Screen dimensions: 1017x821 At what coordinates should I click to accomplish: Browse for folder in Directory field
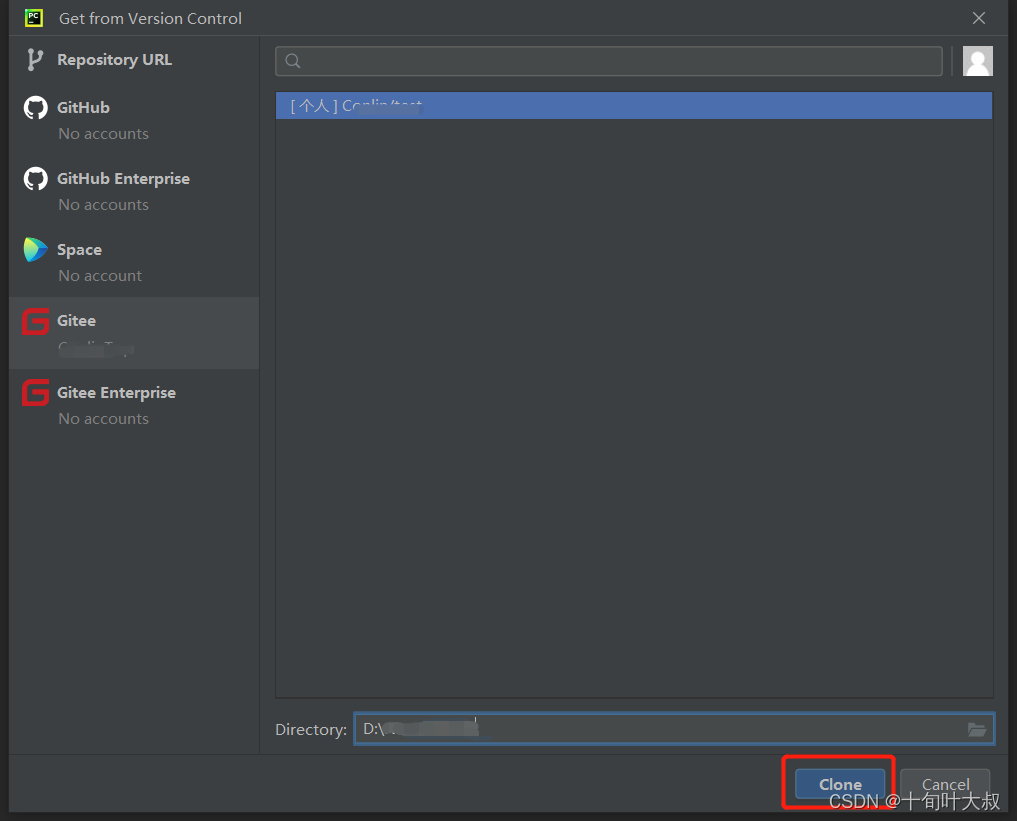[977, 730]
